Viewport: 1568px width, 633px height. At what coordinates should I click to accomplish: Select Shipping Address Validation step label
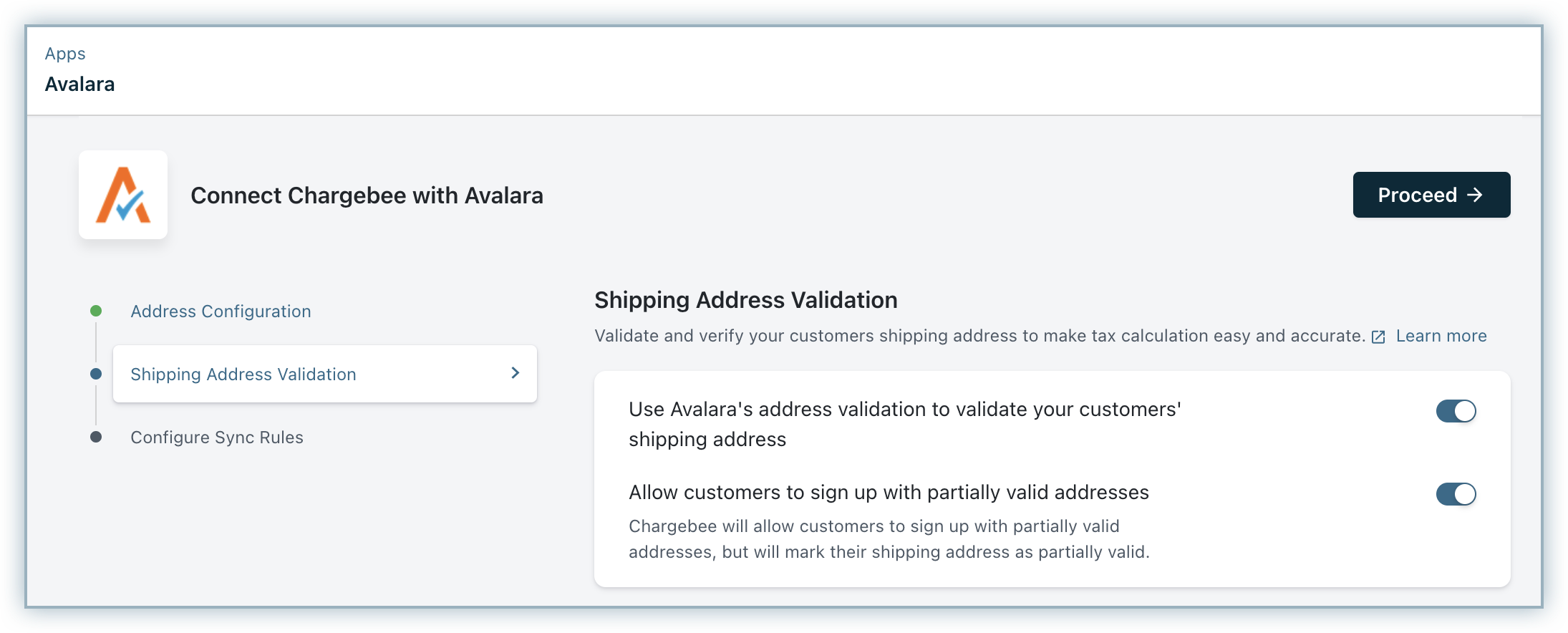coord(243,375)
